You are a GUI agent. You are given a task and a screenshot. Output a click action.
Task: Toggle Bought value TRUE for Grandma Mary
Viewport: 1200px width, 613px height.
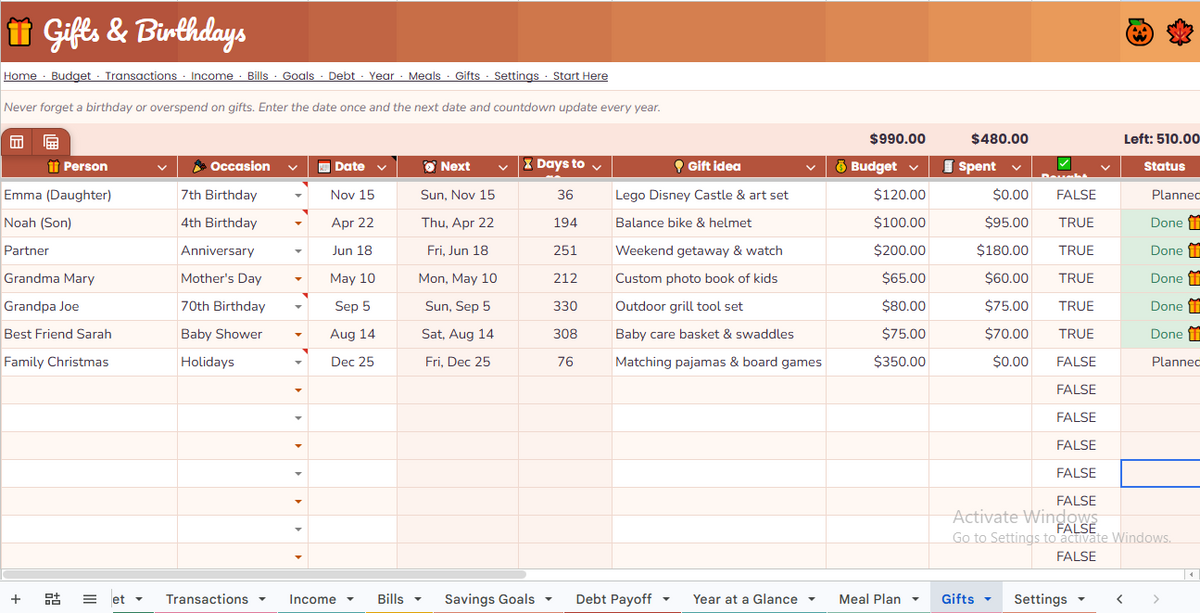(x=1076, y=279)
